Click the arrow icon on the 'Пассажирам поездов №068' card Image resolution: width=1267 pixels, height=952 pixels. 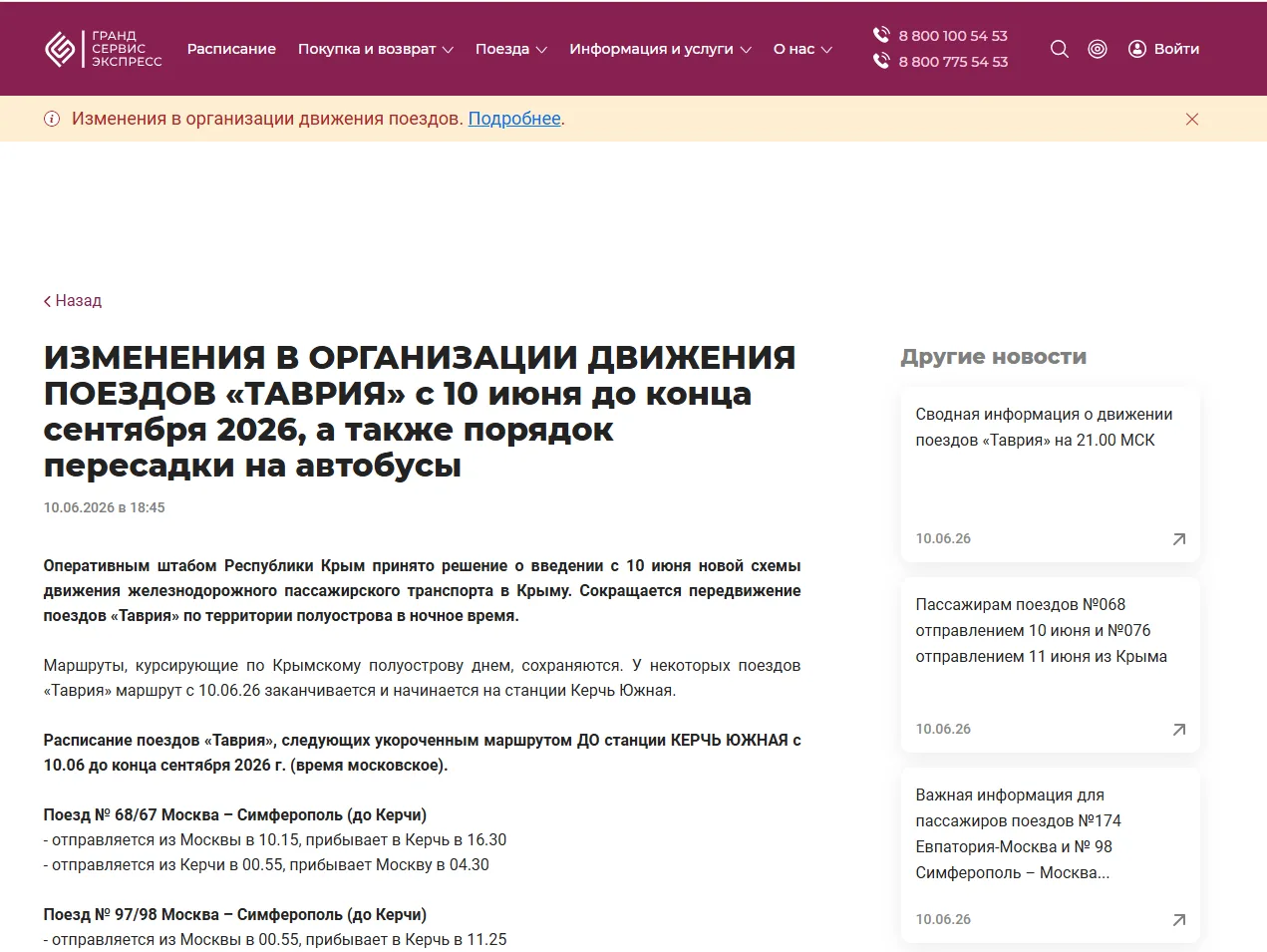point(1179,730)
